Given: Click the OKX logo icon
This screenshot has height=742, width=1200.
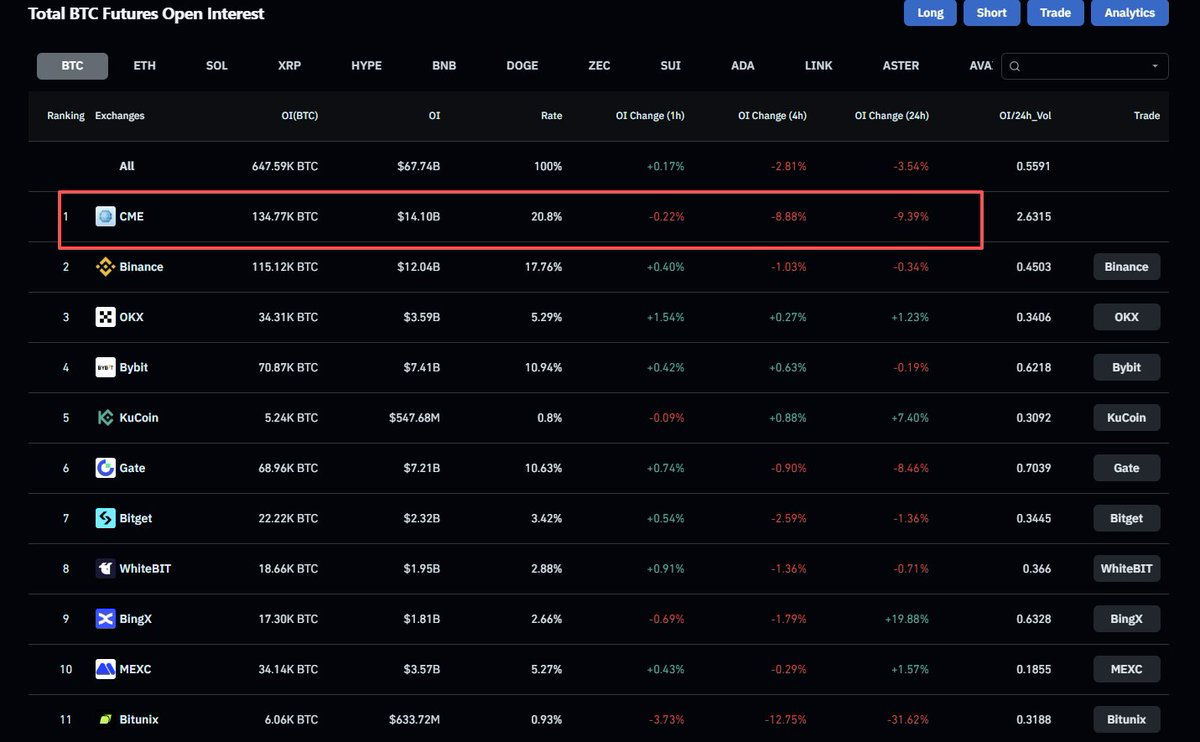Looking at the screenshot, I should pos(105,317).
